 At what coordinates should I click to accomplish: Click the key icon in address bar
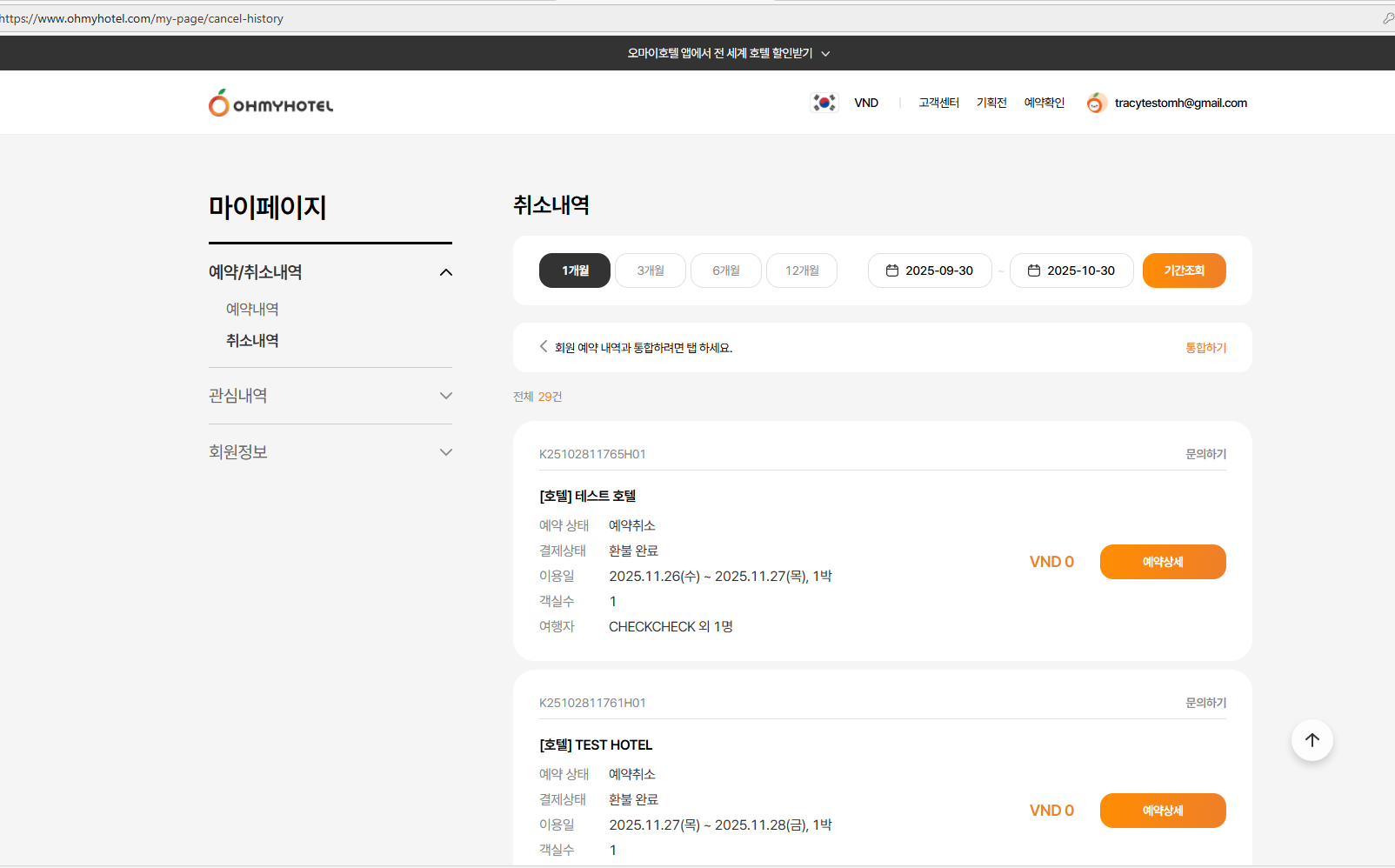1387,18
